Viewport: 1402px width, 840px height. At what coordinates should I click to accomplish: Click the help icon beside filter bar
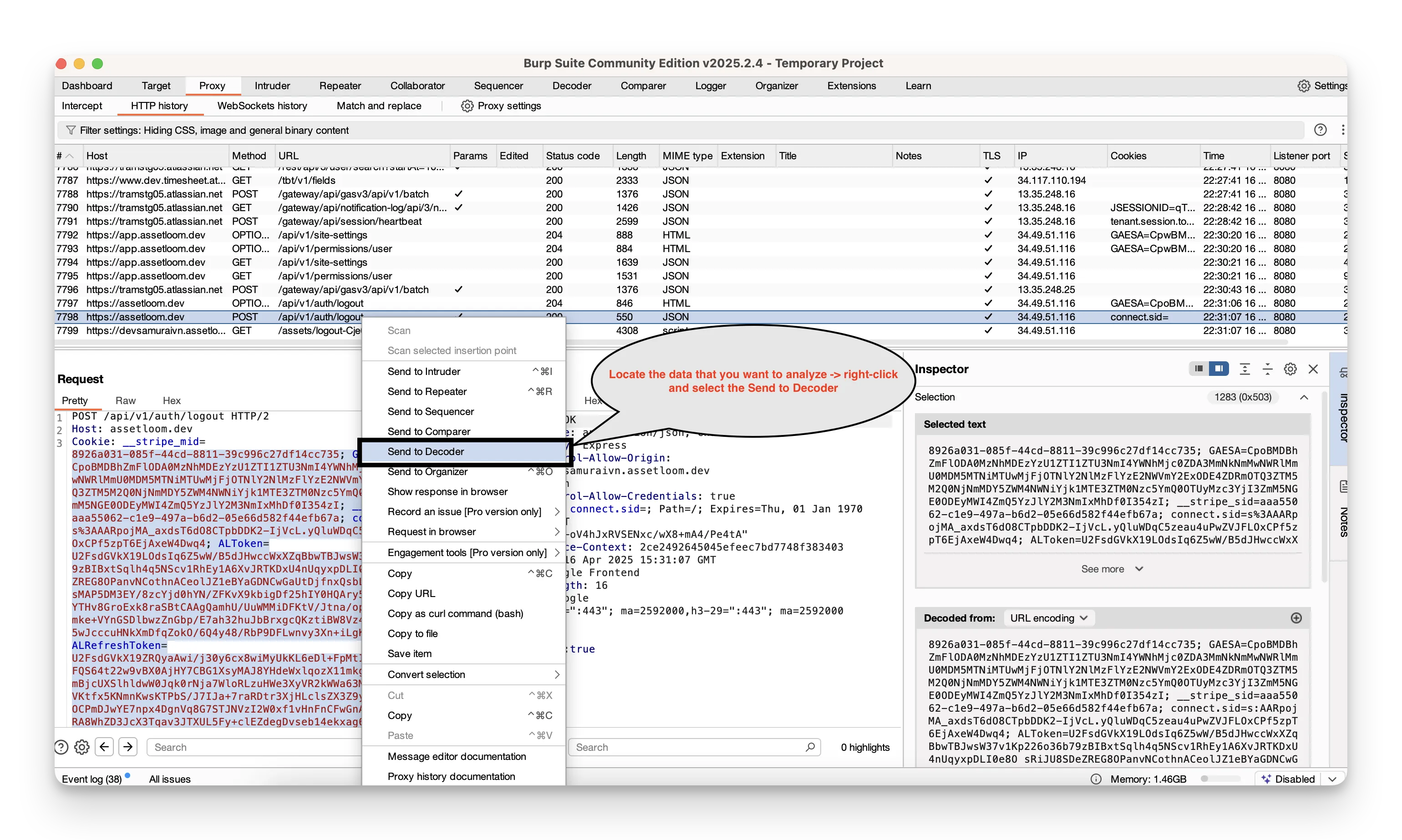pyautogui.click(x=1320, y=130)
